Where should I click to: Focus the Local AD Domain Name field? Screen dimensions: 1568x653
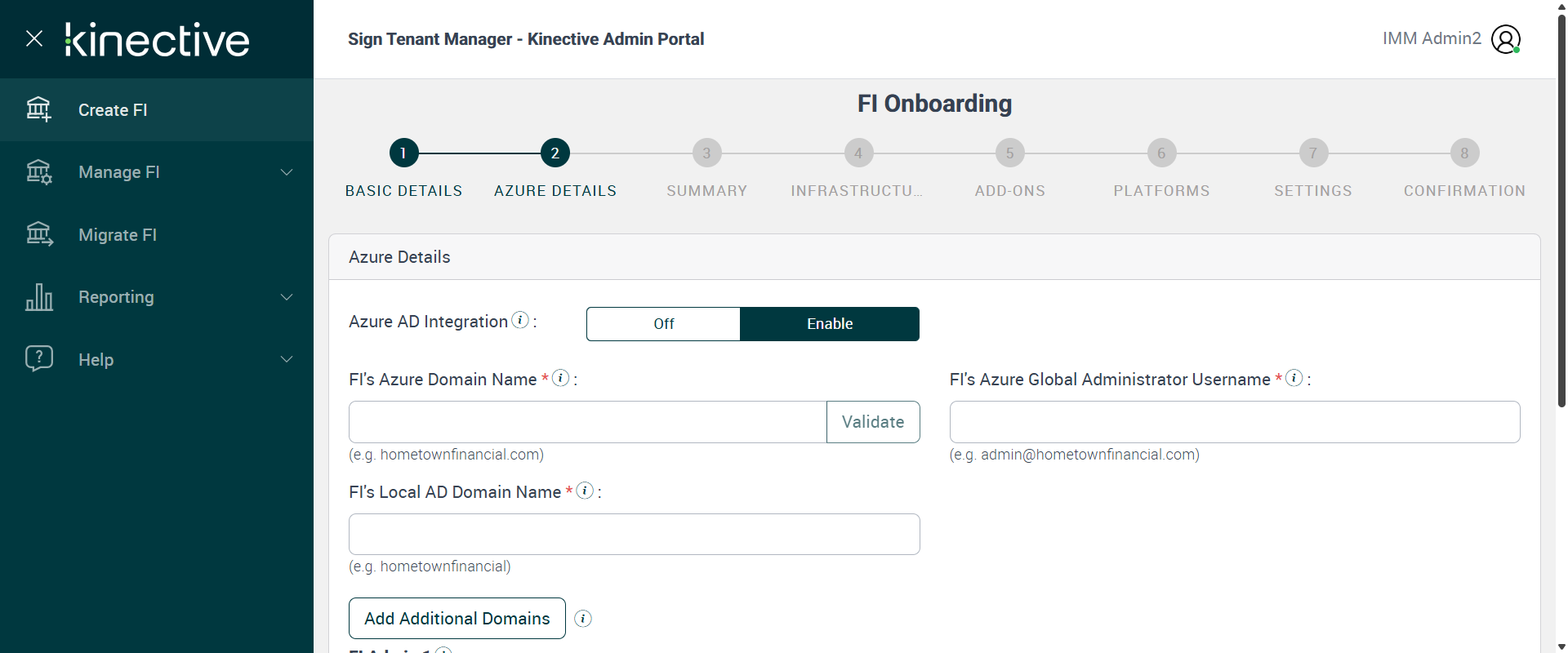[x=634, y=534]
